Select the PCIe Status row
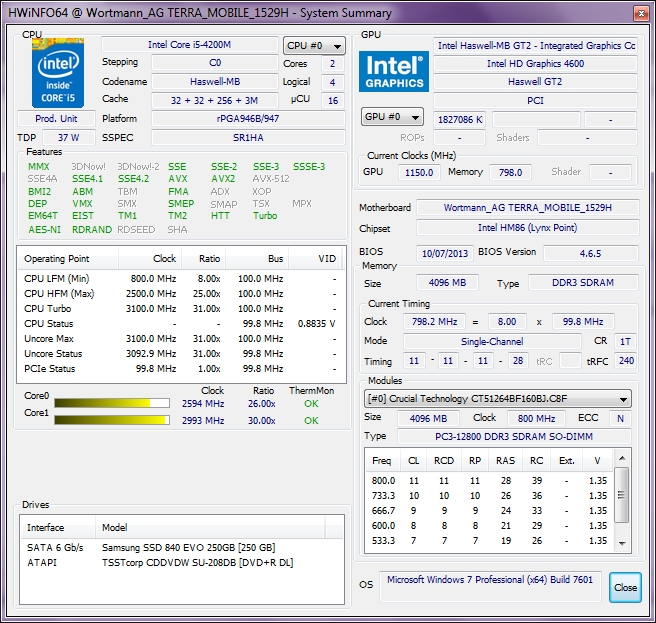 coord(181,369)
